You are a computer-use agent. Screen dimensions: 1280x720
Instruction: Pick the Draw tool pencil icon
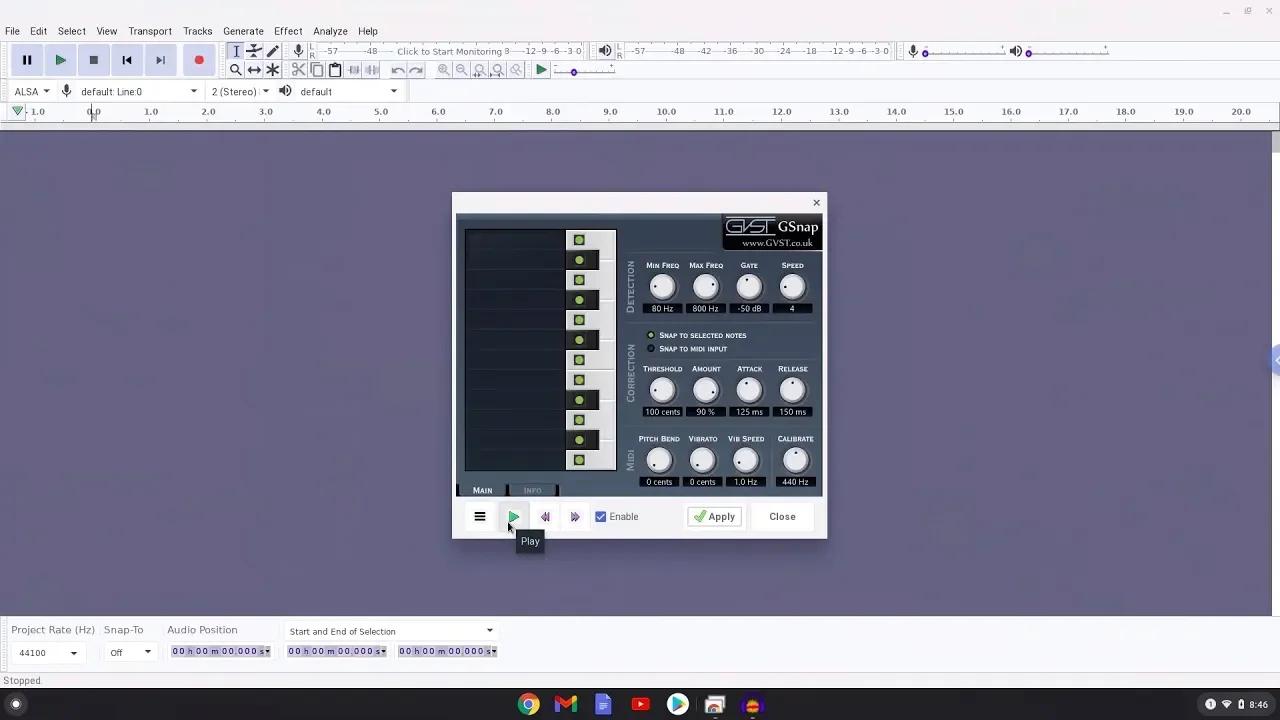click(272, 51)
